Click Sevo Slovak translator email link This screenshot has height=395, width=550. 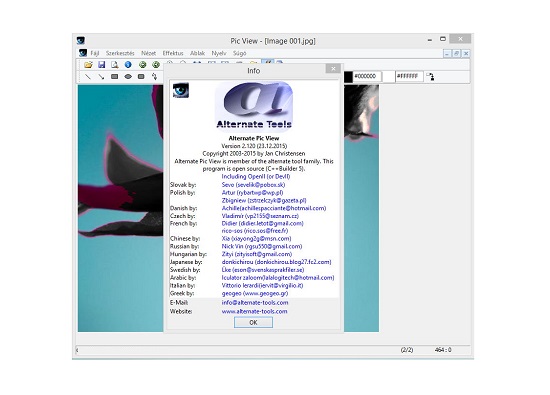253,185
